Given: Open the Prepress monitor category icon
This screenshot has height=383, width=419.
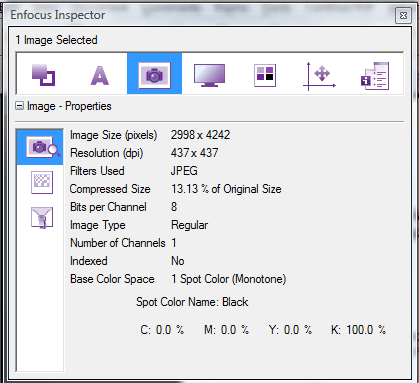Looking at the screenshot, I should coord(209,75).
